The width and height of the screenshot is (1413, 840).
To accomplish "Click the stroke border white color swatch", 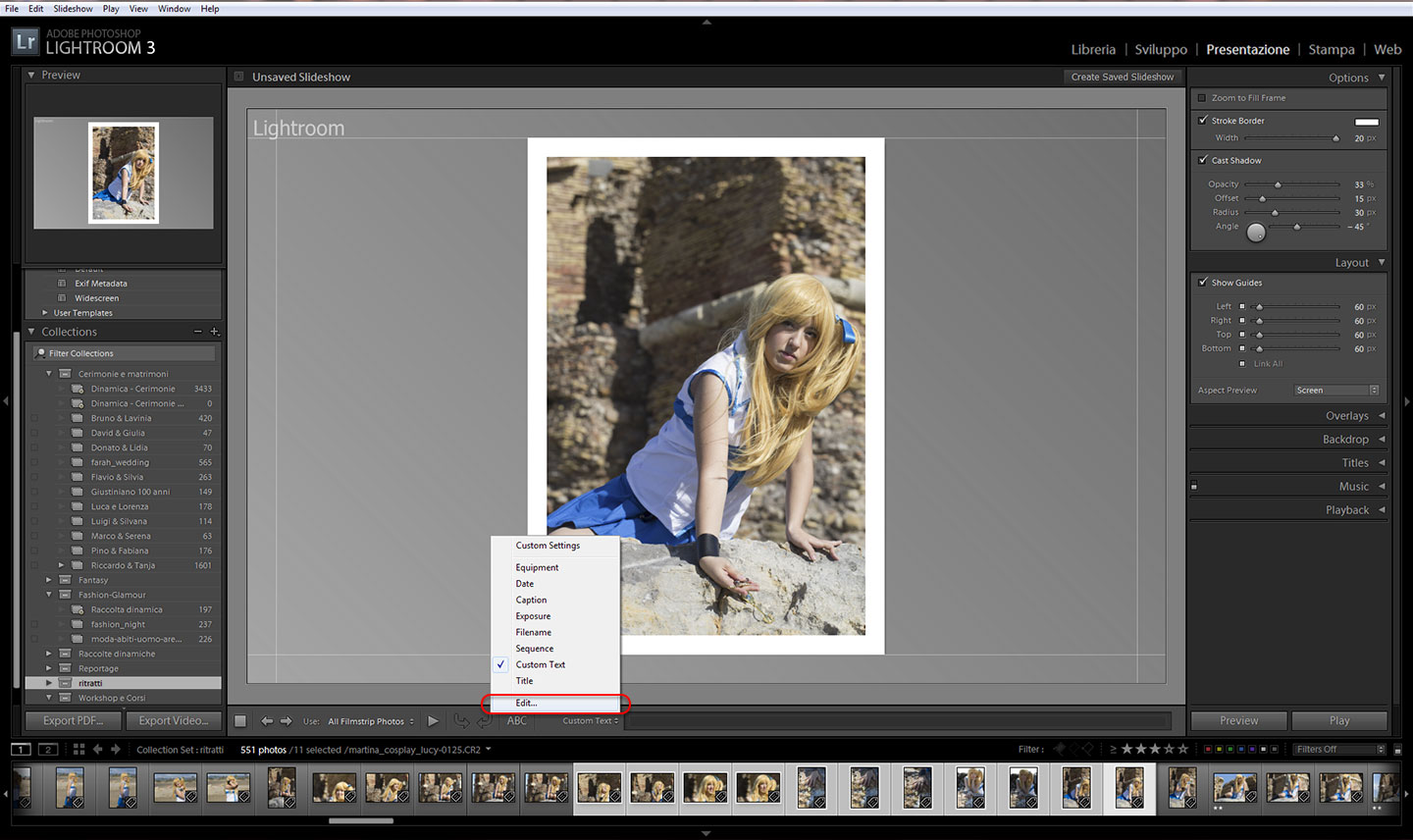I will [x=1366, y=122].
